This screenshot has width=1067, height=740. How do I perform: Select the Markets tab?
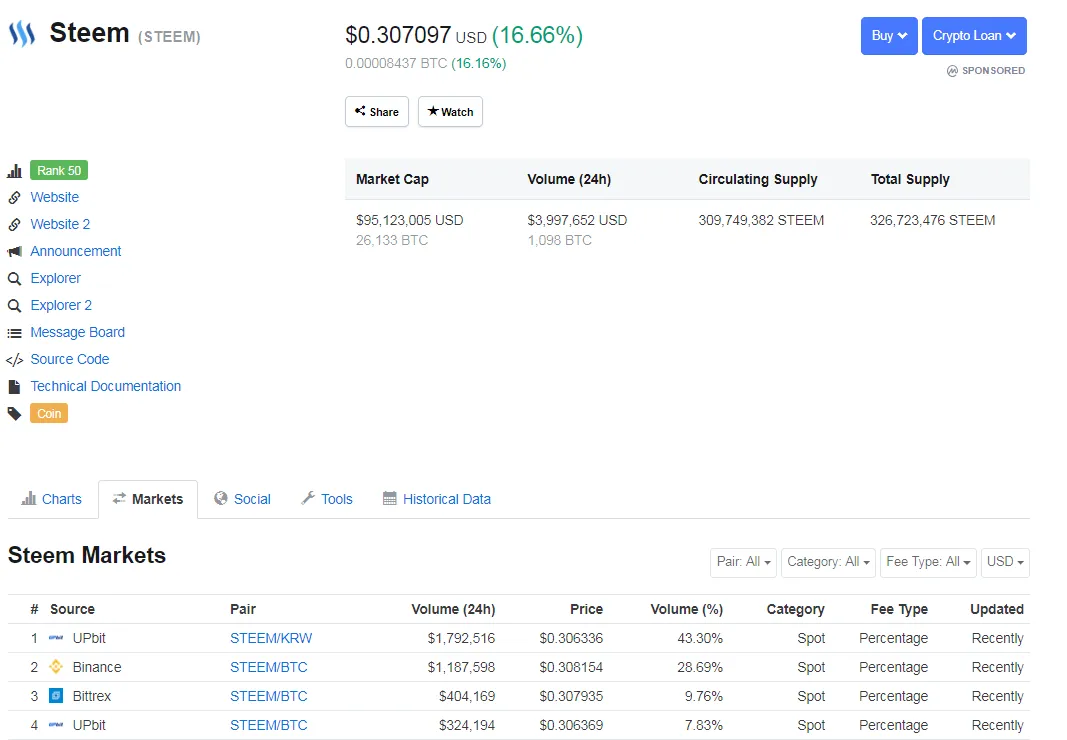(x=148, y=499)
